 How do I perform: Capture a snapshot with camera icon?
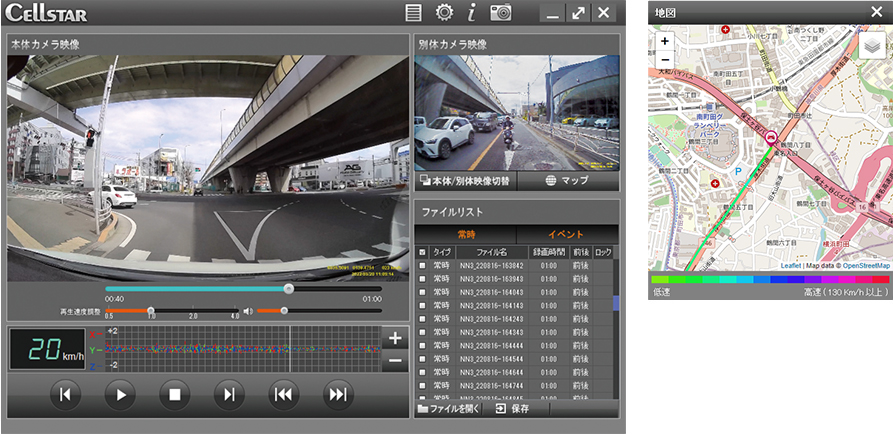[x=500, y=13]
